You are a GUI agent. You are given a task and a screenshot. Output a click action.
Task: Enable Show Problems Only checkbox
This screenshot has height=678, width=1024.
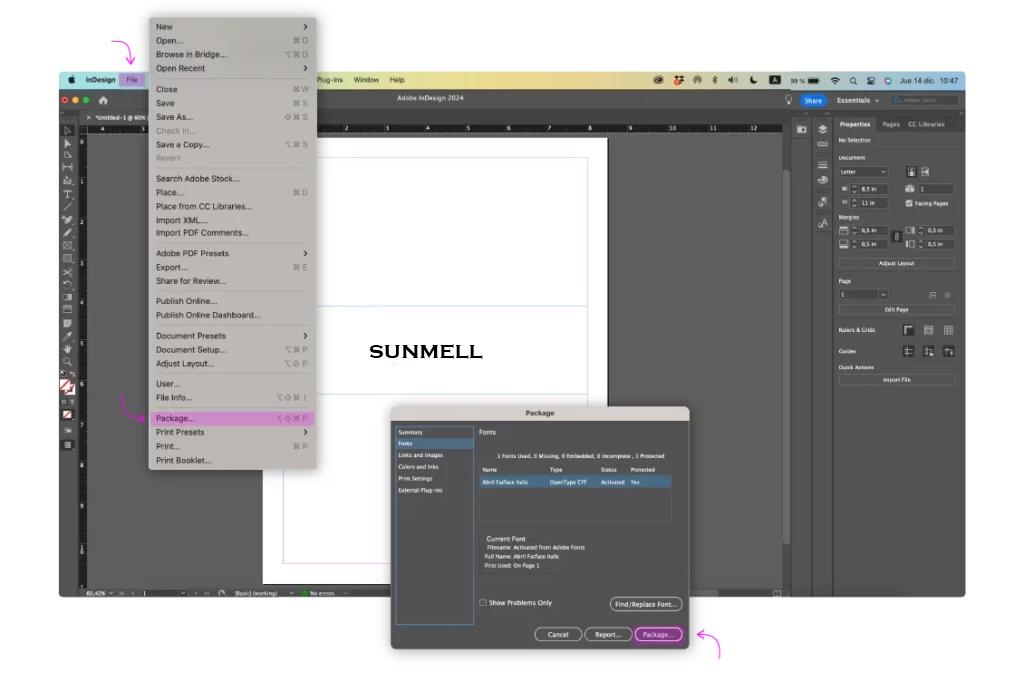tap(483, 603)
